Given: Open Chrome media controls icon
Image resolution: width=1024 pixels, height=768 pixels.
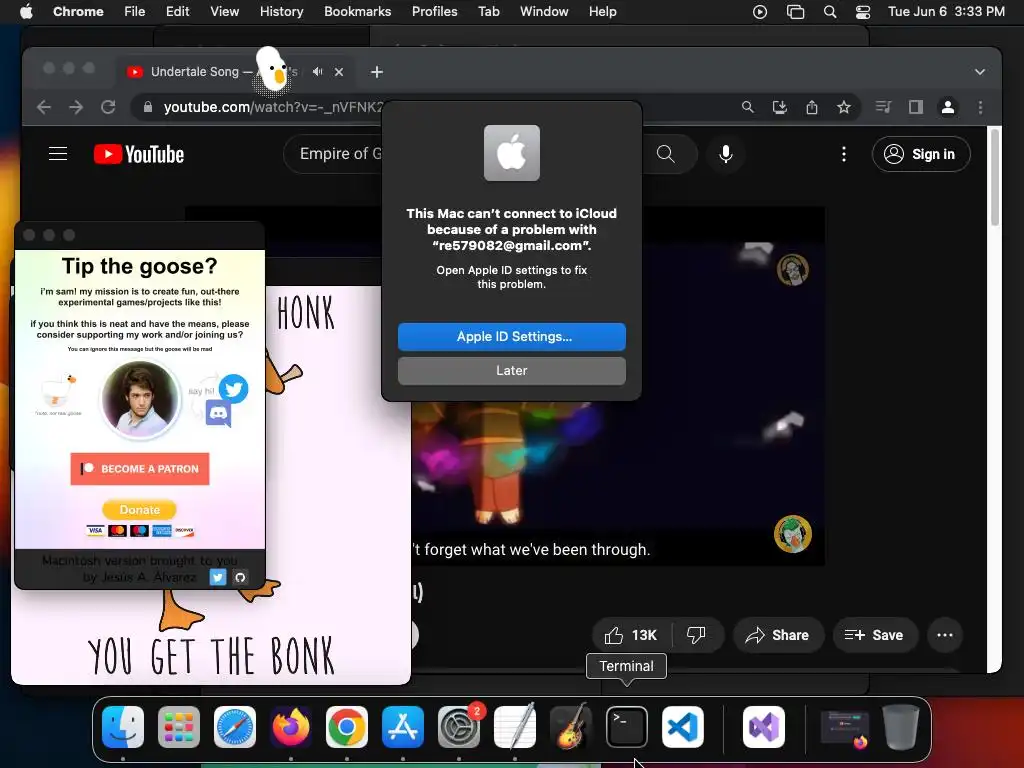Looking at the screenshot, I should pos(883,107).
